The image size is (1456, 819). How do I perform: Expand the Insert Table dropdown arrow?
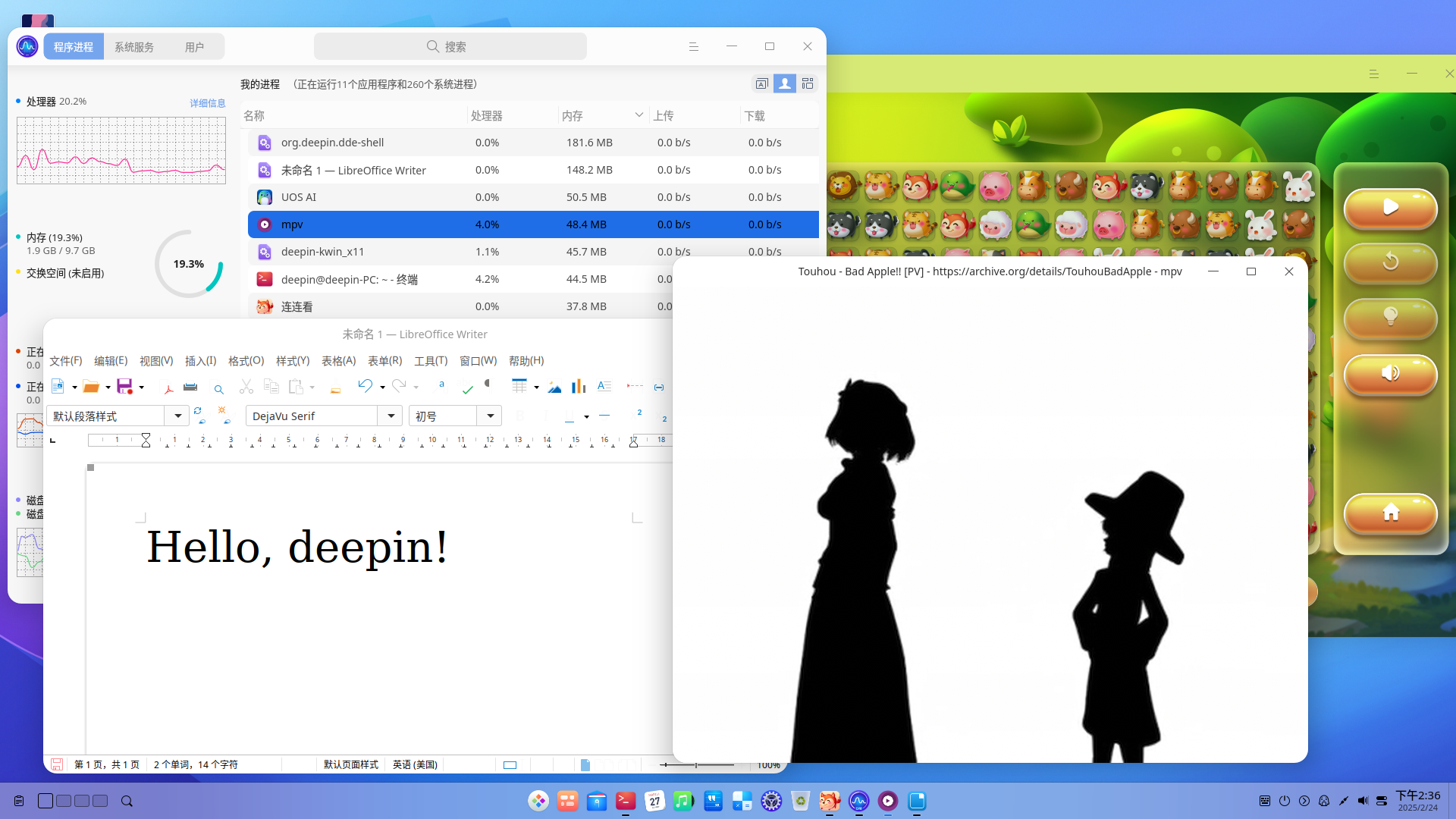[536, 388]
